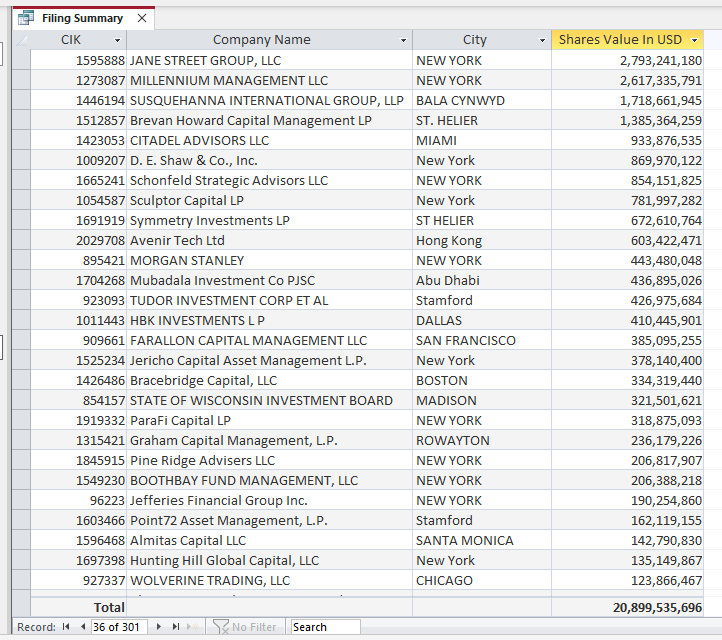Click shares value 933,876,535
The height and width of the screenshot is (640, 722).
666,140
